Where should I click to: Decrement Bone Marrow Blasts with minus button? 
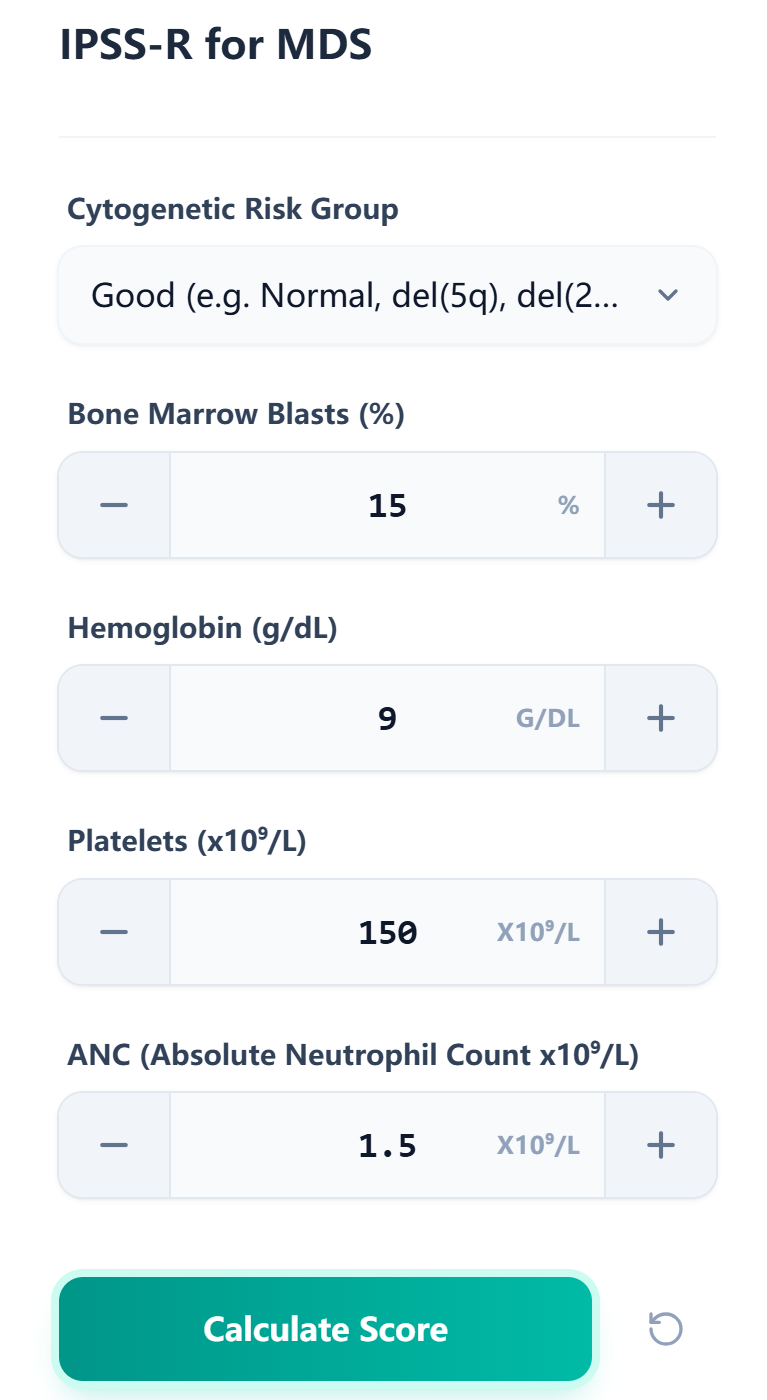(113, 504)
